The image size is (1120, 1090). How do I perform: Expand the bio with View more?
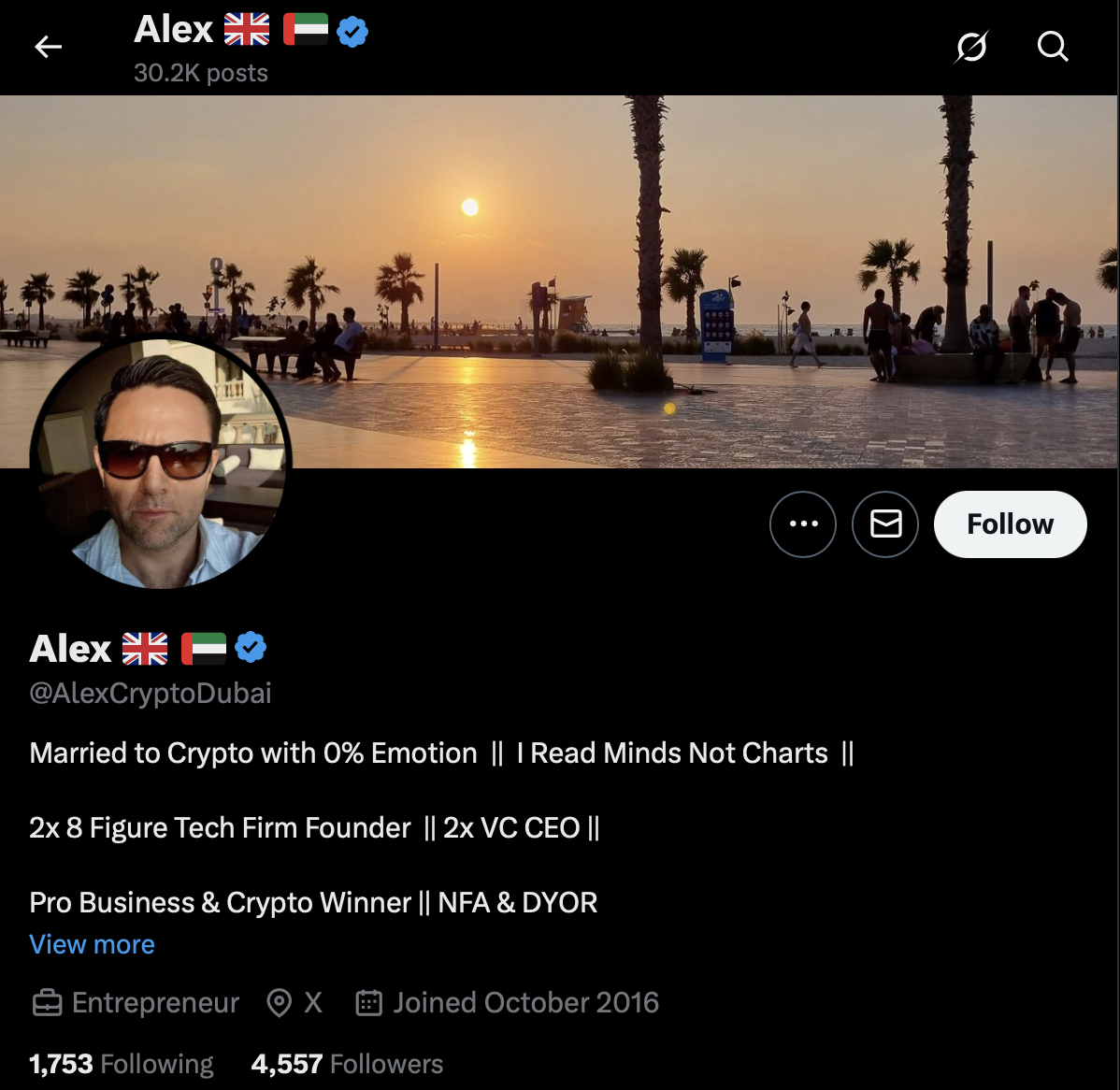point(92,944)
